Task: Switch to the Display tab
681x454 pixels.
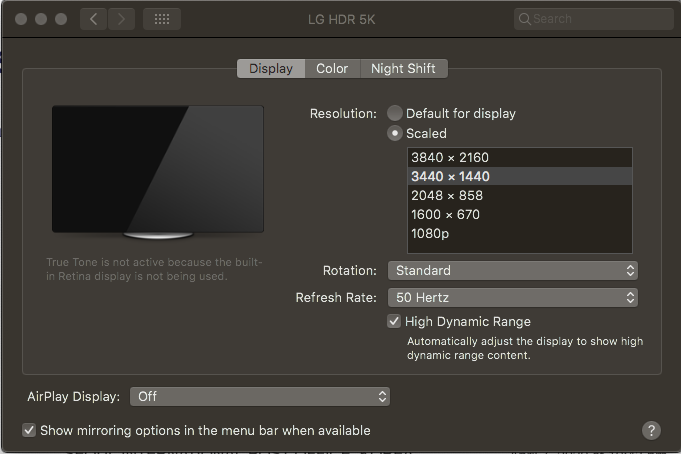Action: pyautogui.click(x=271, y=69)
